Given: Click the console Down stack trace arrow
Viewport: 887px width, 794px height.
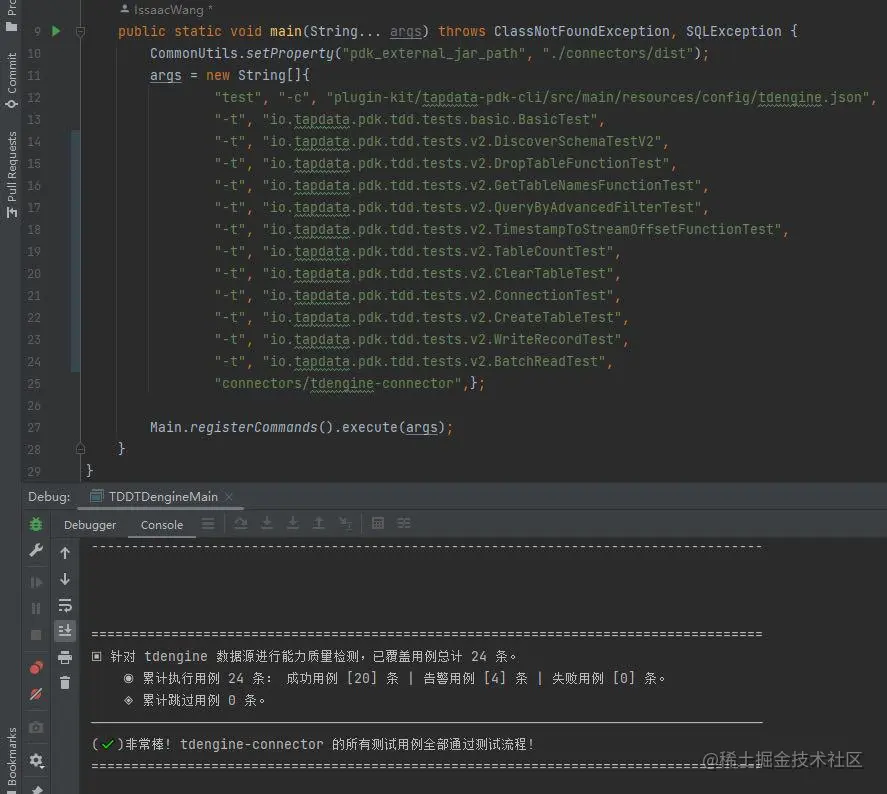Looking at the screenshot, I should point(65,579).
